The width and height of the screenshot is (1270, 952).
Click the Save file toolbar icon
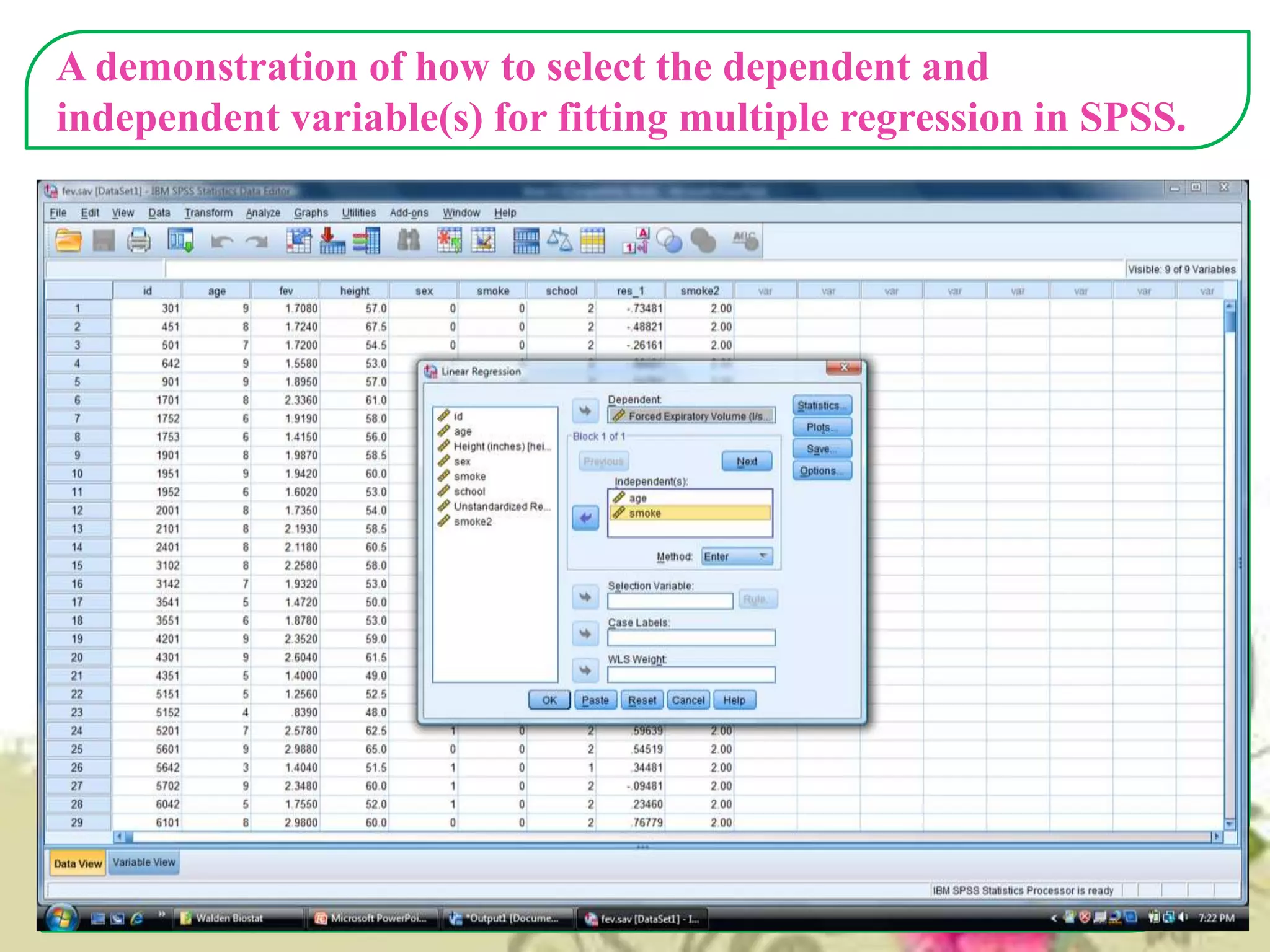(104, 241)
